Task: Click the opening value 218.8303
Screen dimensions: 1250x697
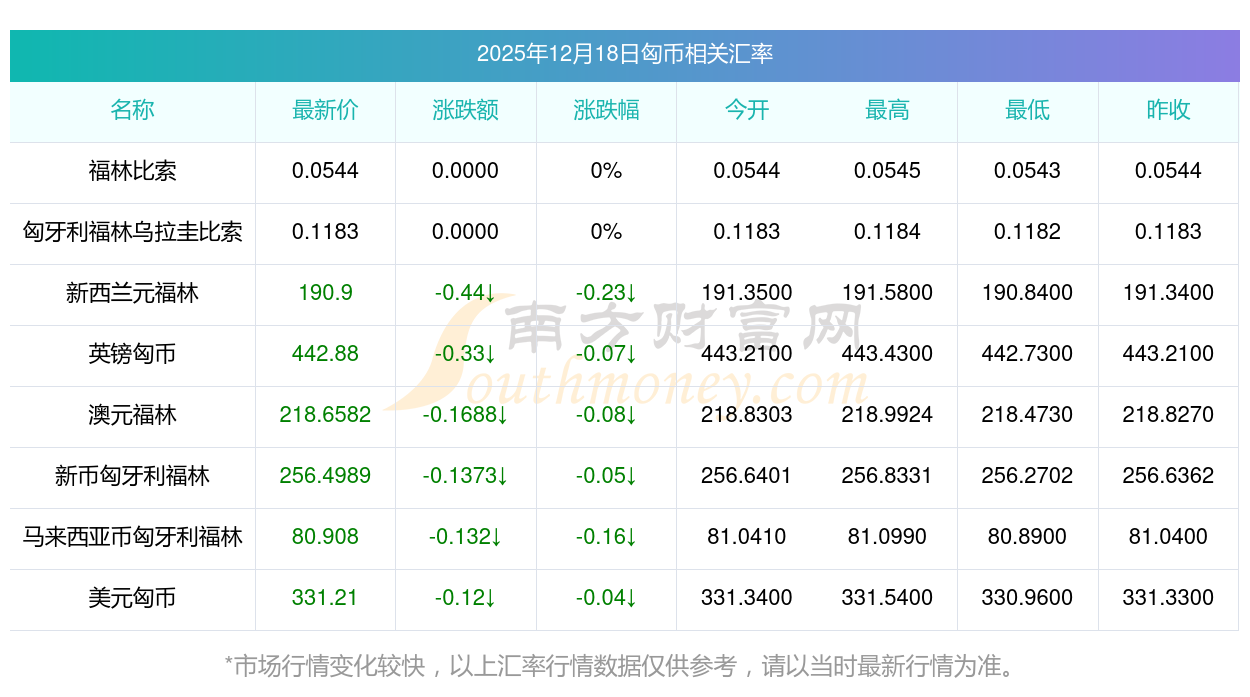Action: pos(747,415)
